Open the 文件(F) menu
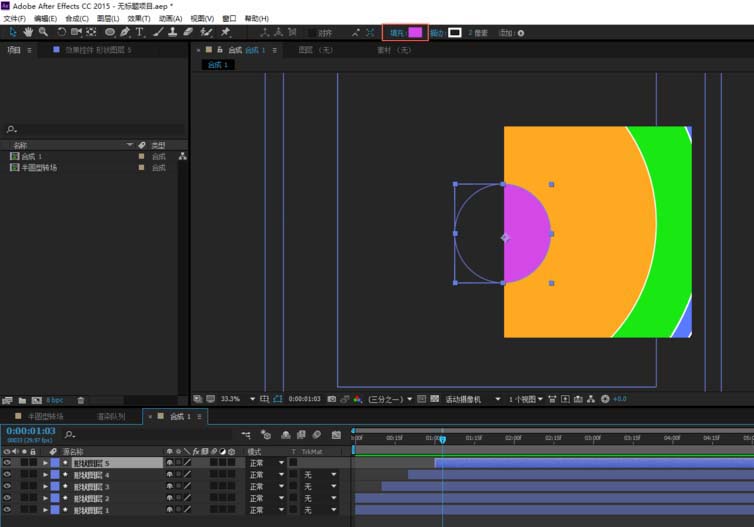 point(14,18)
